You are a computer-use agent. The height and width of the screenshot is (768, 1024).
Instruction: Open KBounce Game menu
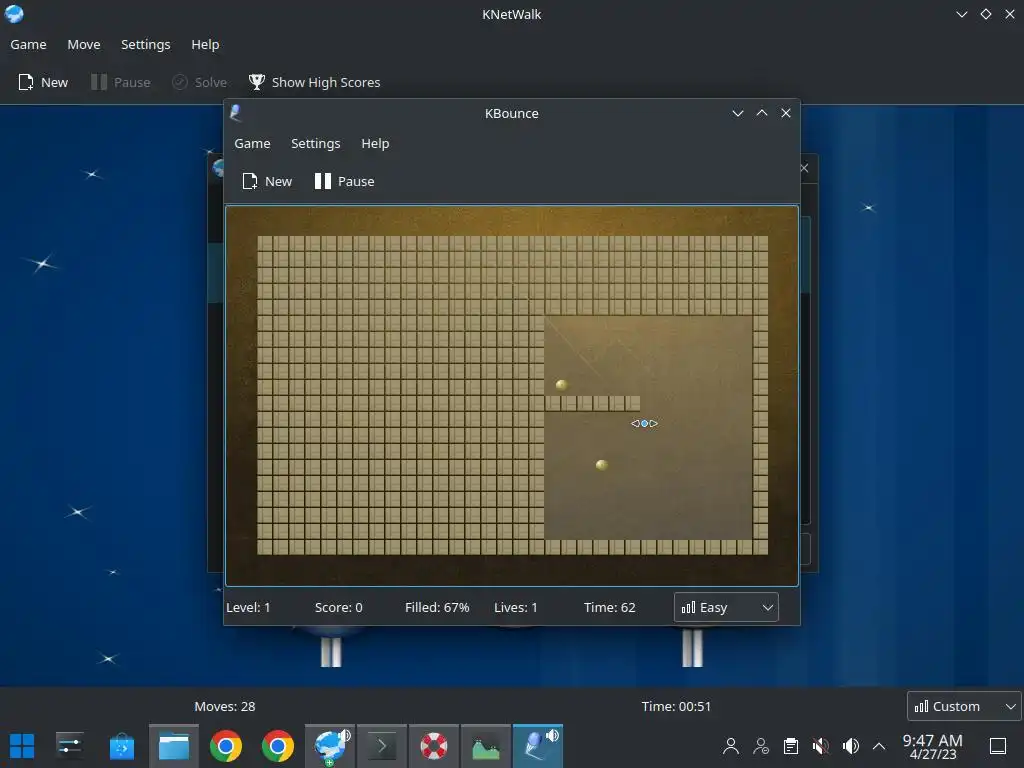252,144
